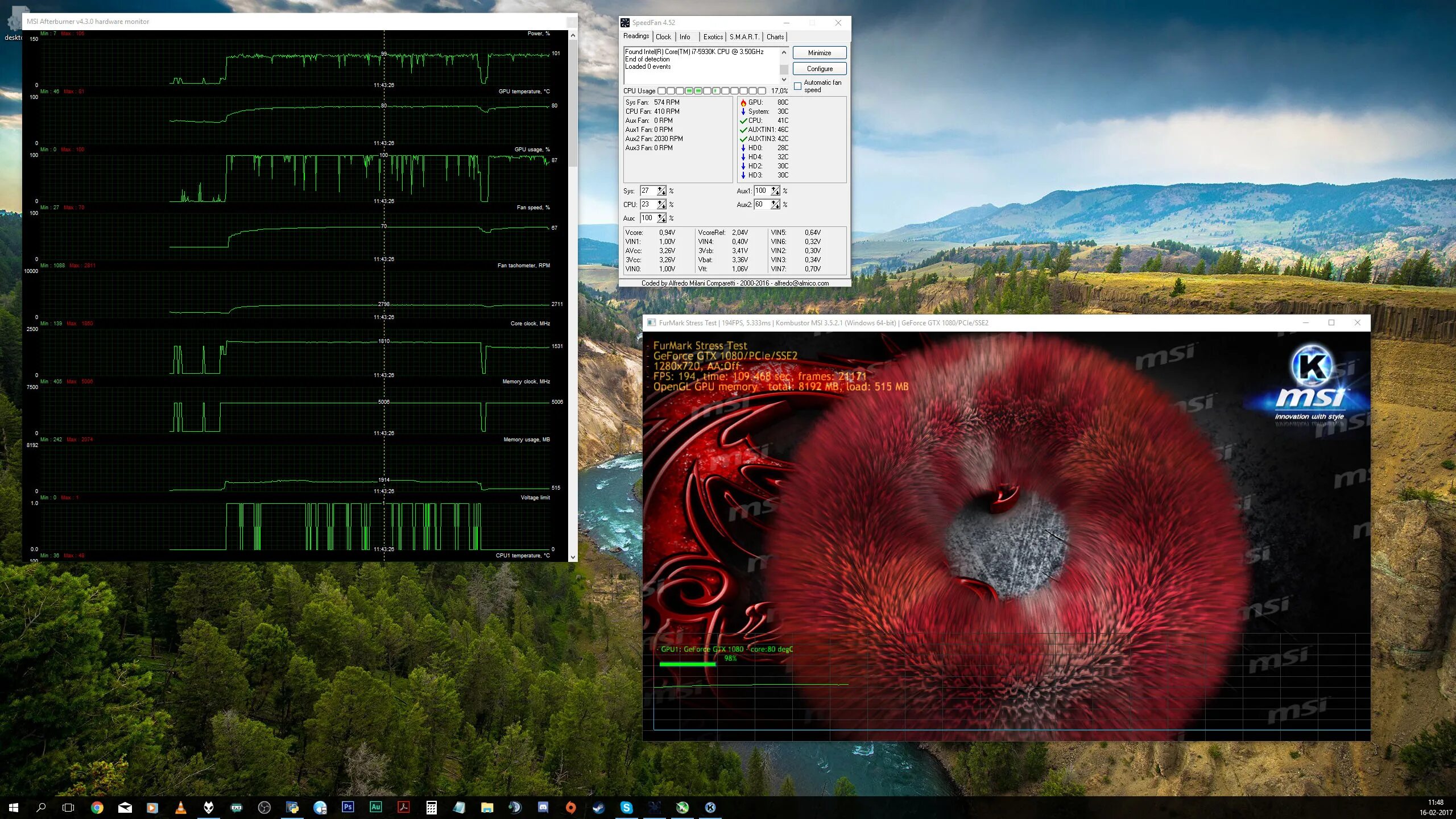Click the 'Vcore: 0,94V' voltage reading
Screen dimensions: 1456x819
650,233
